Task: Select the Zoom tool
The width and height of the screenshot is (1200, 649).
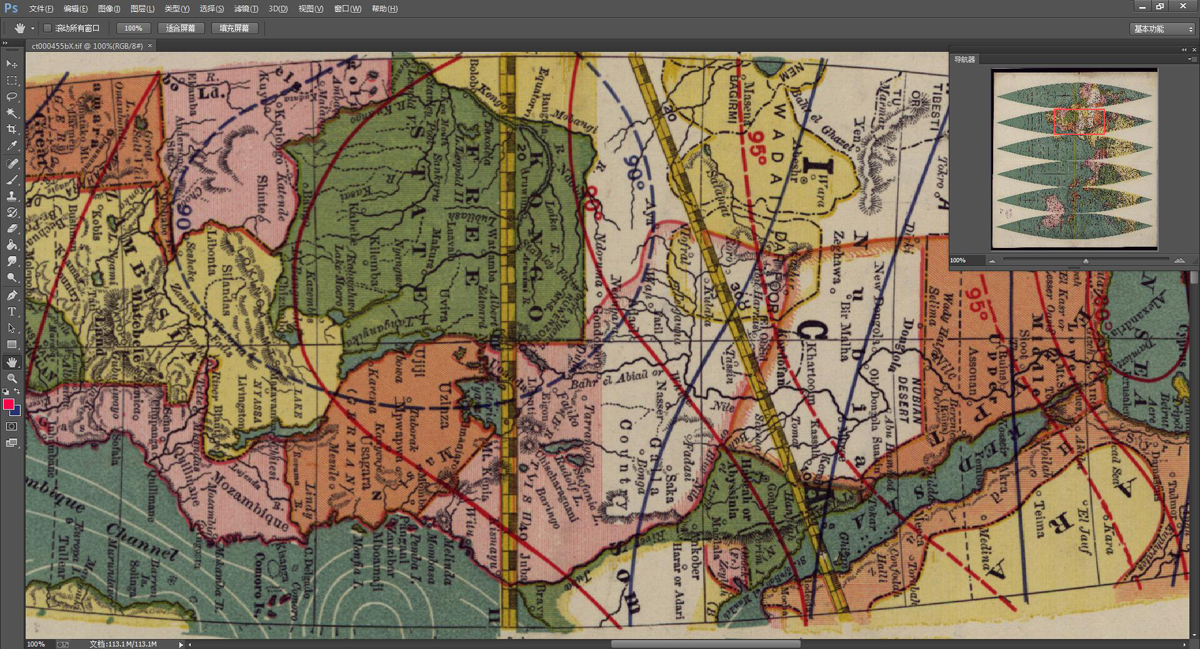Action: tap(12, 378)
